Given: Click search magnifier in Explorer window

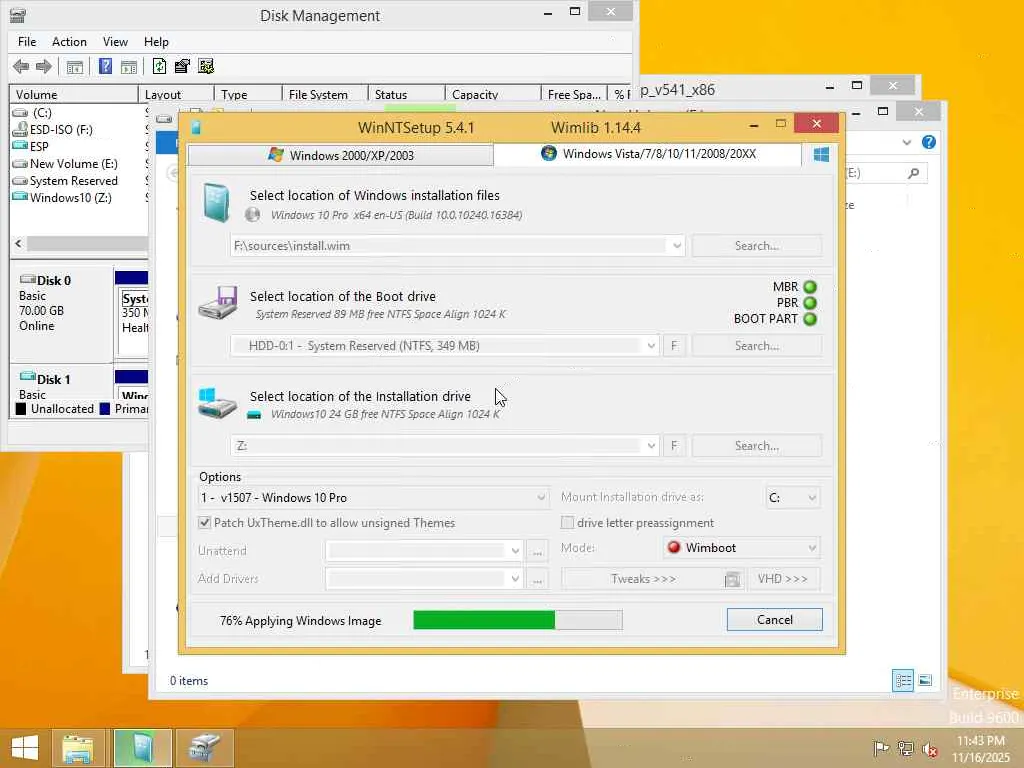Looking at the screenshot, I should pos(914,173).
